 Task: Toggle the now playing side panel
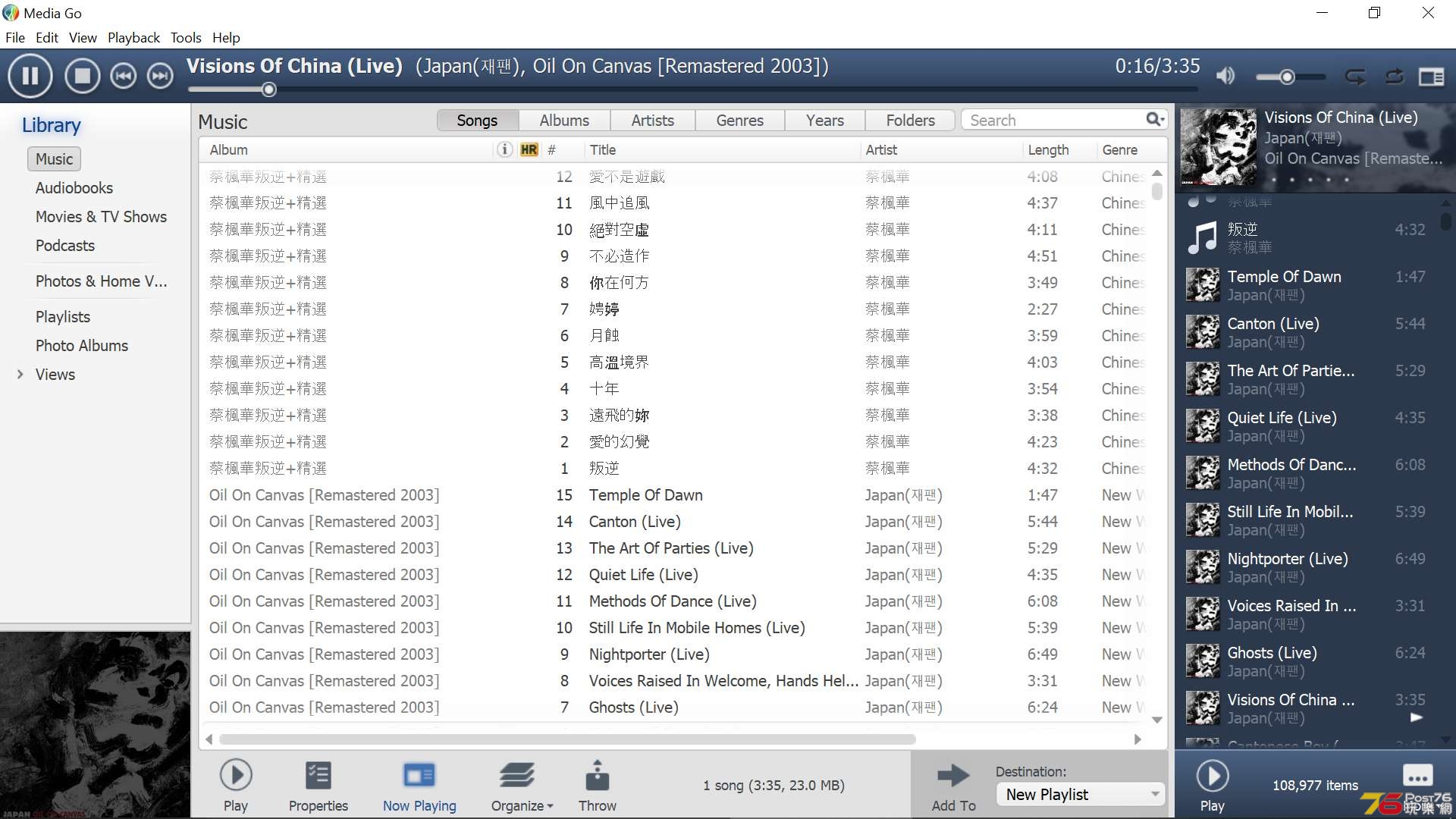(1432, 77)
